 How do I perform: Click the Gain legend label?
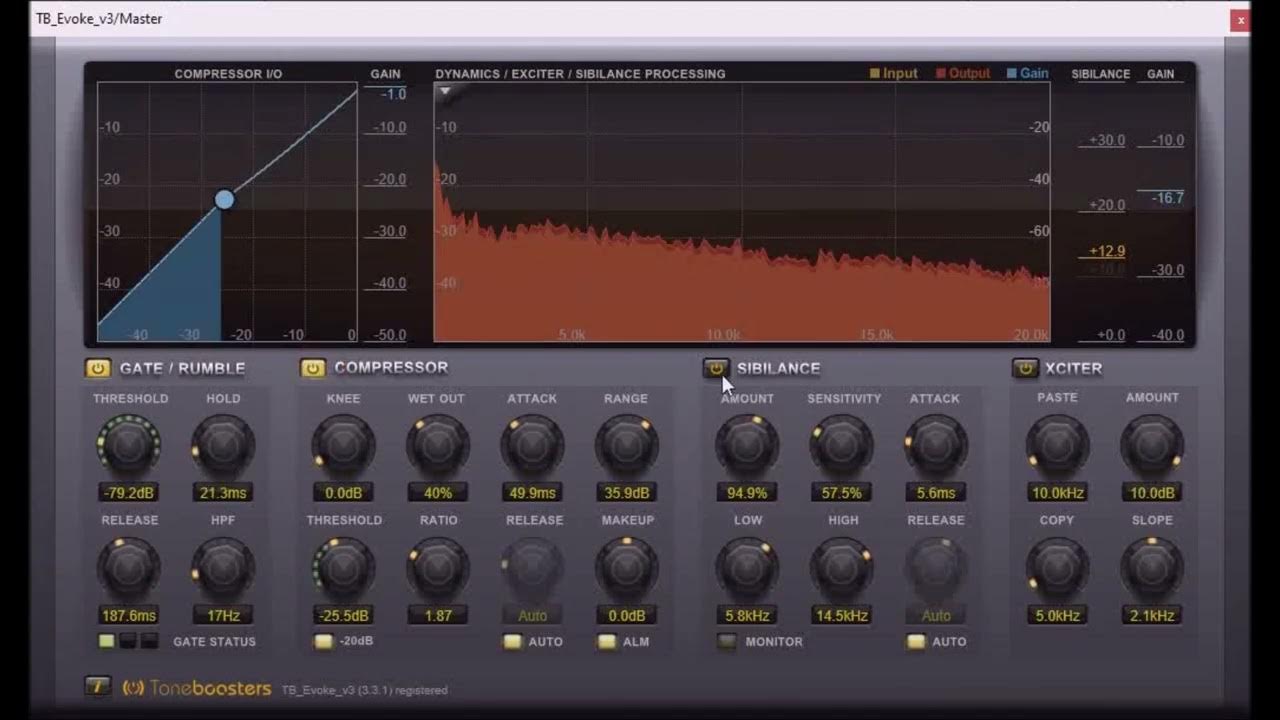tap(1028, 73)
